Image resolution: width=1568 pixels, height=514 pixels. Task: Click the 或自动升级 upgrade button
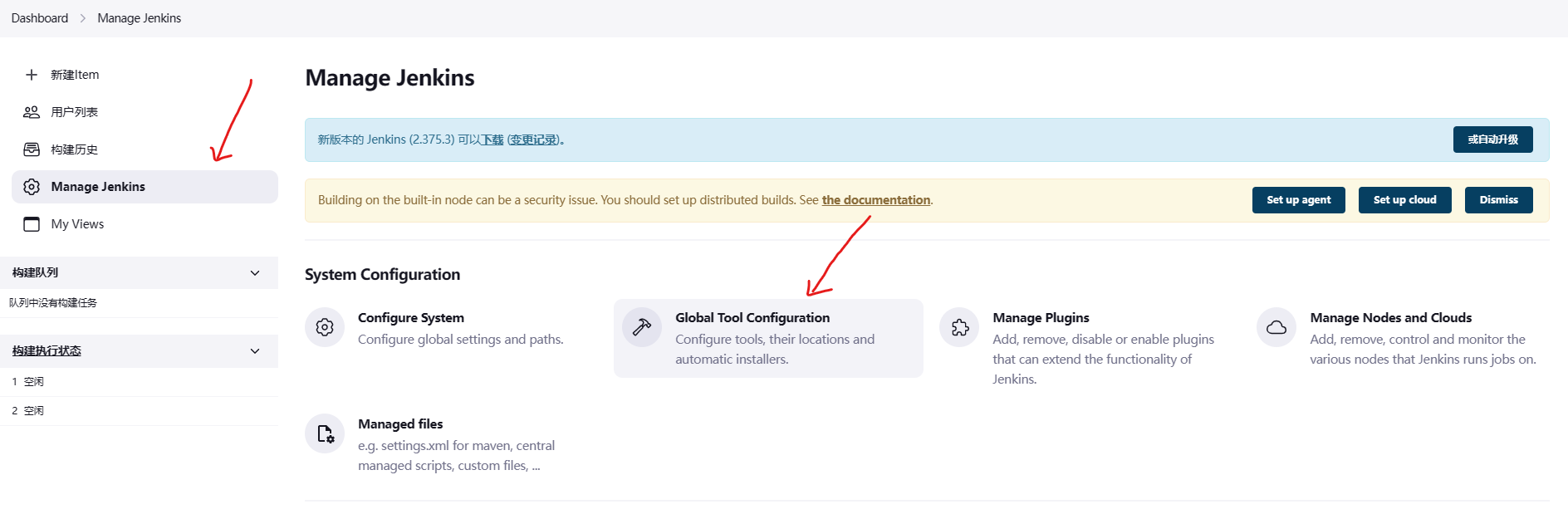pyautogui.click(x=1492, y=140)
